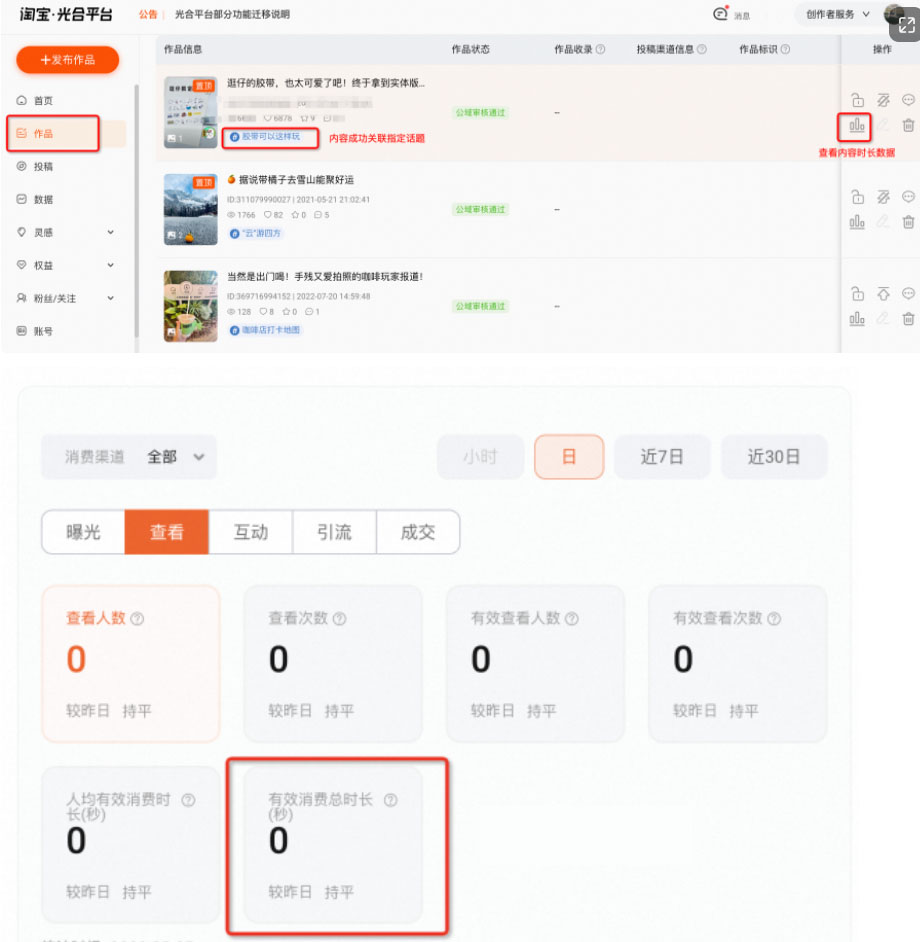Open the 光合平台部分功能迁移说明 announcement link
920x942 pixels.
point(233,15)
